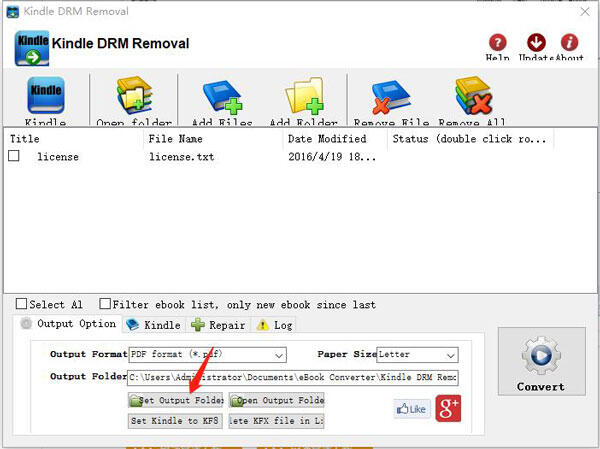Image resolution: width=600 pixels, height=449 pixels.
Task: Click the Remove All books icon
Action: (x=472, y=98)
